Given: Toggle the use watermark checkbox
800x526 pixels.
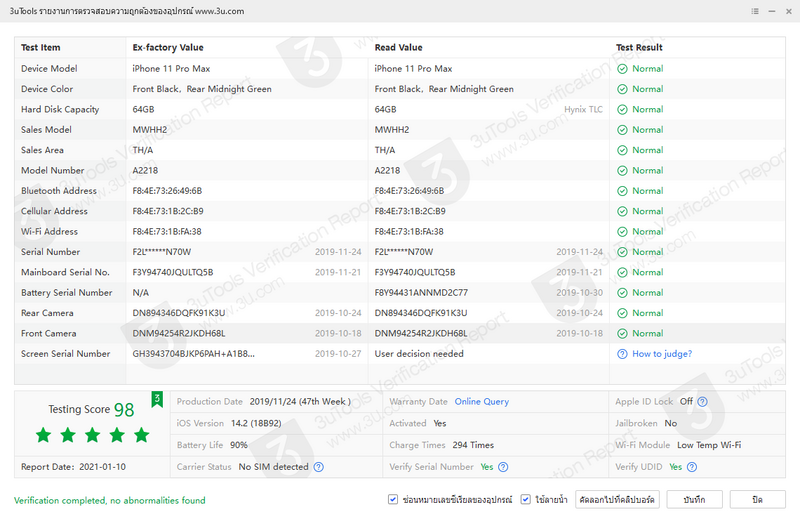Looking at the screenshot, I should pyautogui.click(x=525, y=499).
